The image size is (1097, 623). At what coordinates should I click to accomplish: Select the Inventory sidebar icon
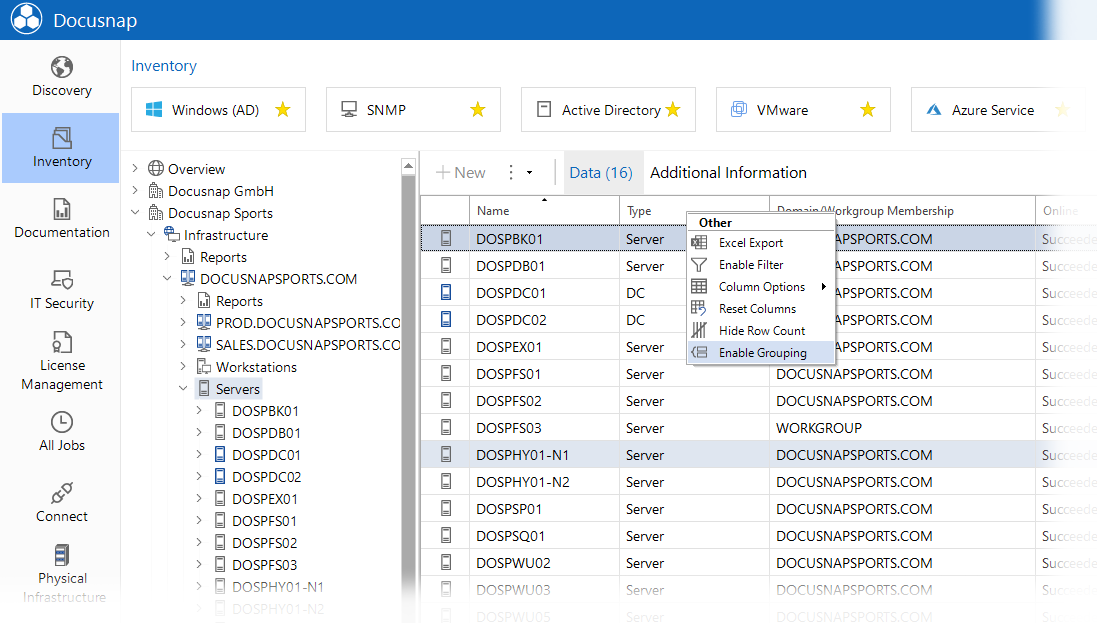tap(62, 138)
